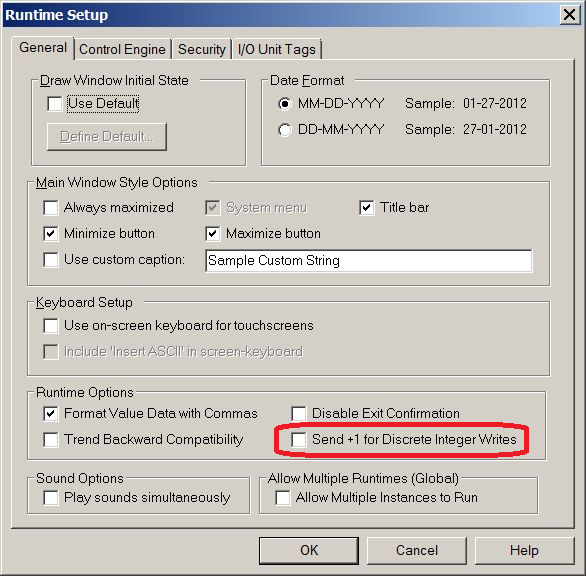Select the I/O Unit Tags tab

click(277, 49)
